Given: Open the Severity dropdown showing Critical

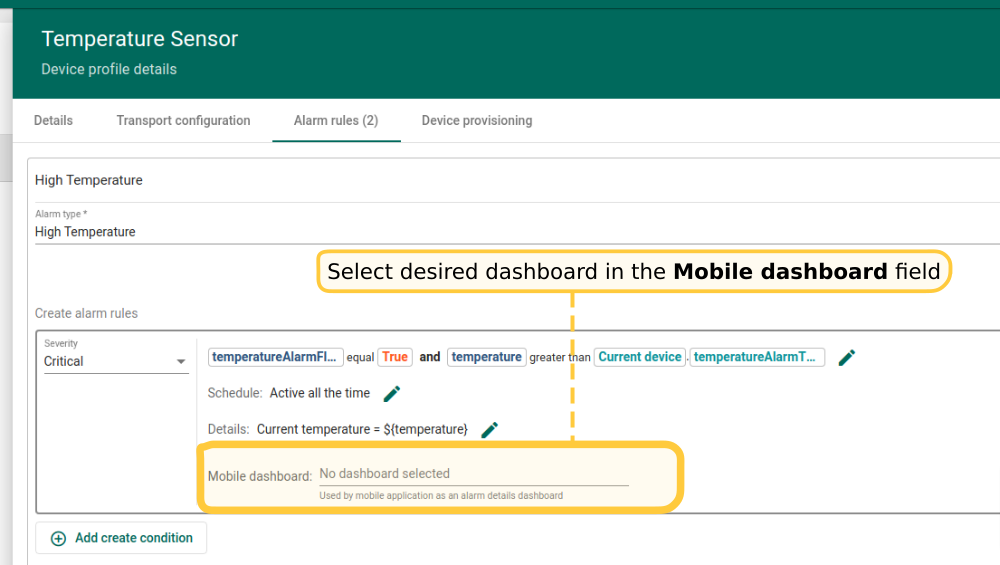Looking at the screenshot, I should pos(116,361).
